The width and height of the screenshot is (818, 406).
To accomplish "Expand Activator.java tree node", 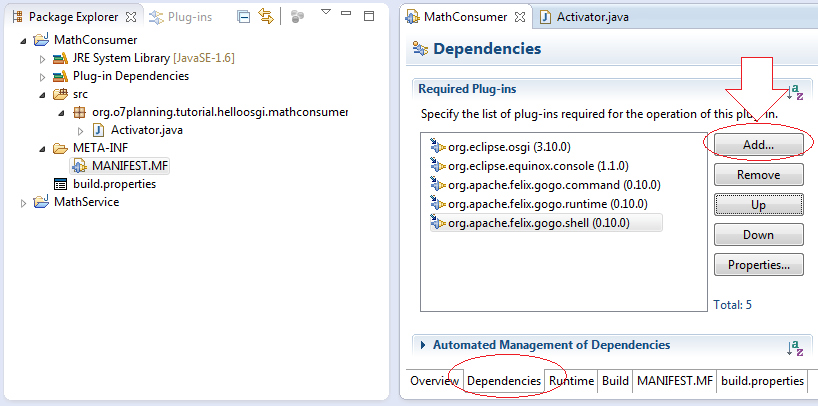I will (x=81, y=131).
